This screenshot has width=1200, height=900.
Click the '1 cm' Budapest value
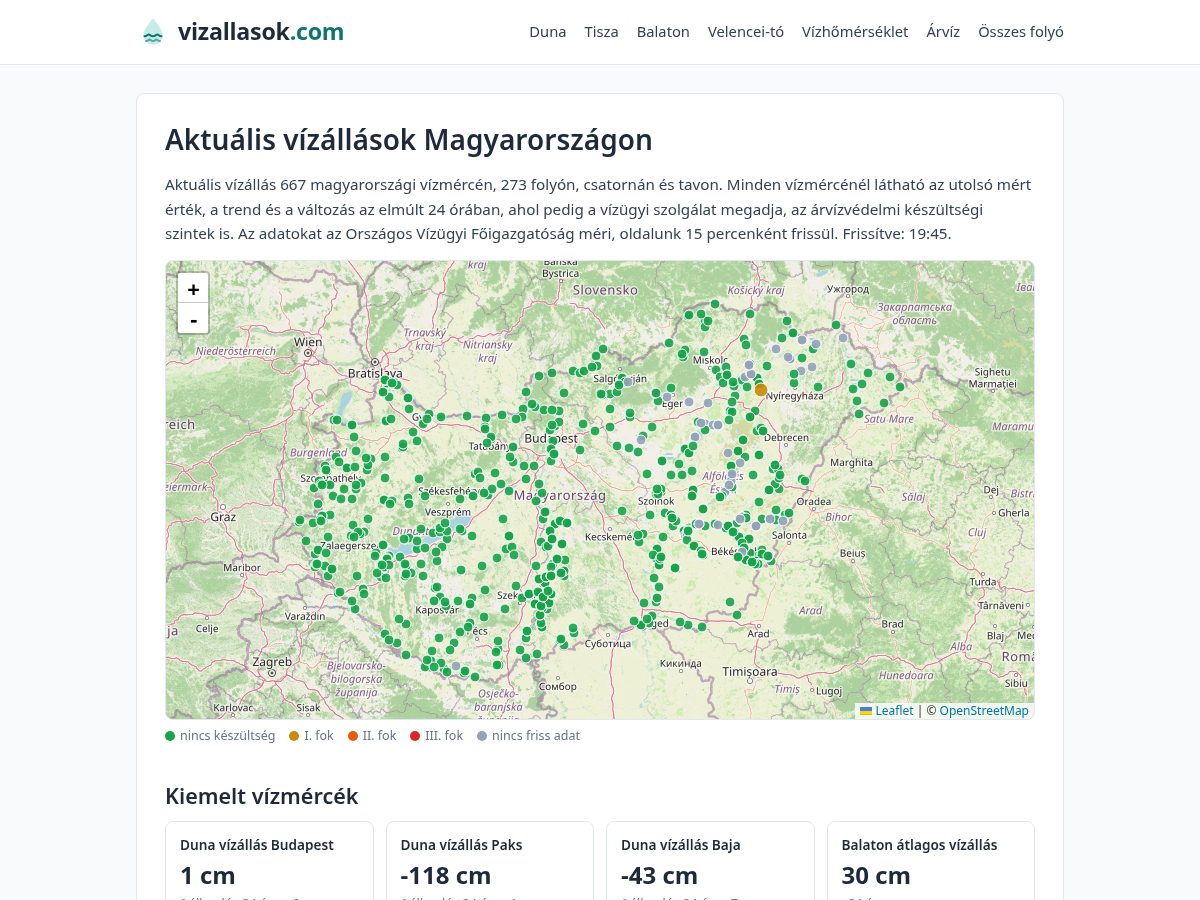[x=208, y=876]
